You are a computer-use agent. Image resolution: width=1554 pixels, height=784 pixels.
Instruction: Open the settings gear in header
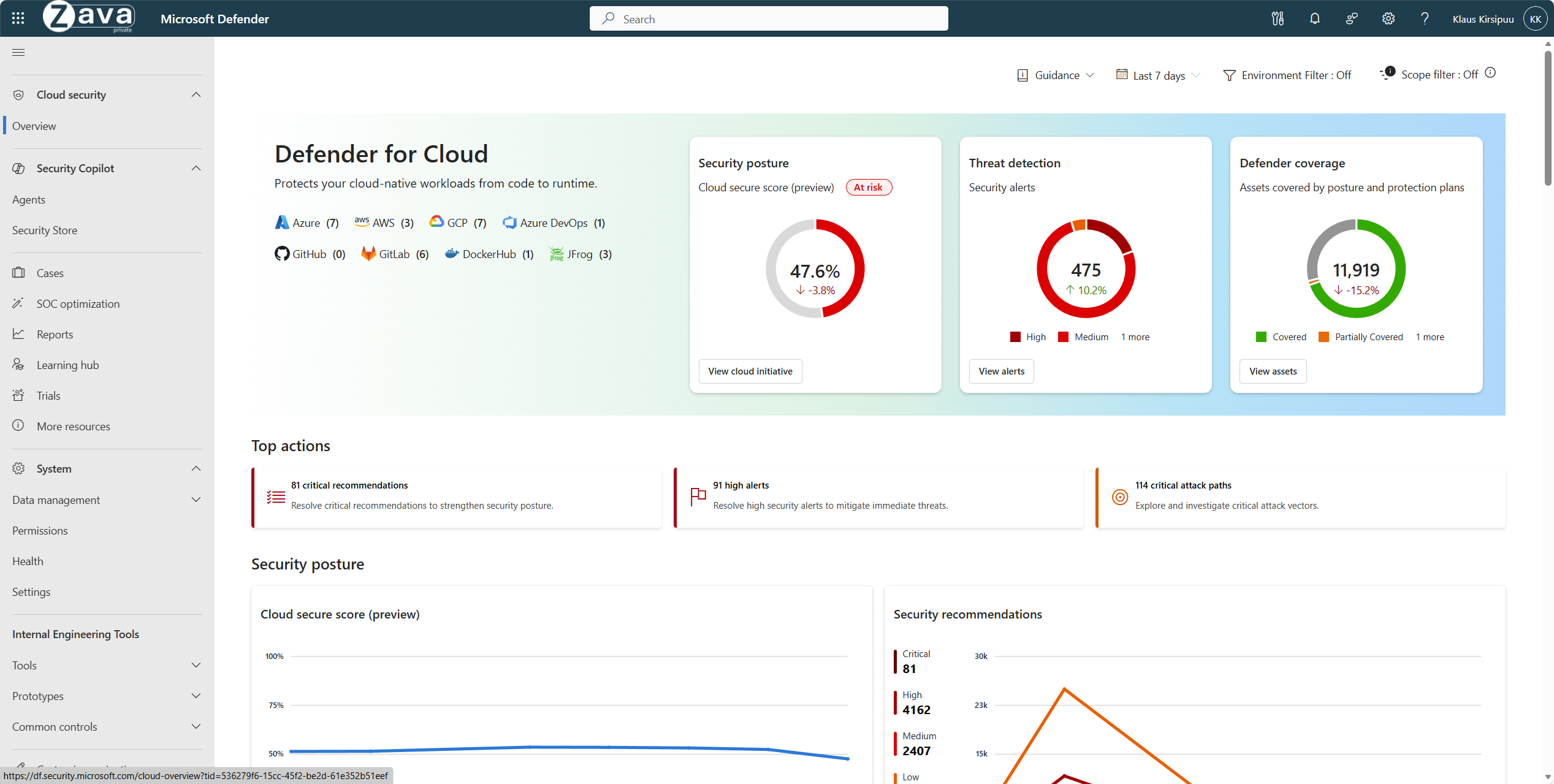[x=1388, y=18]
